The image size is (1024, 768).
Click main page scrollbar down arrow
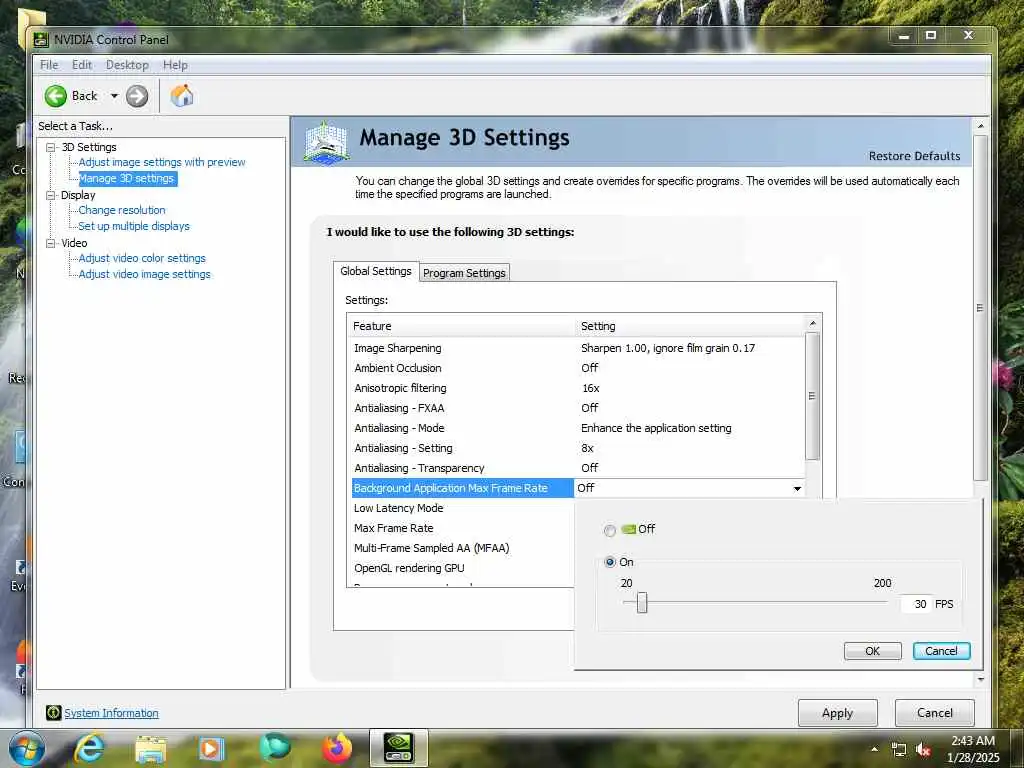pyautogui.click(x=980, y=680)
